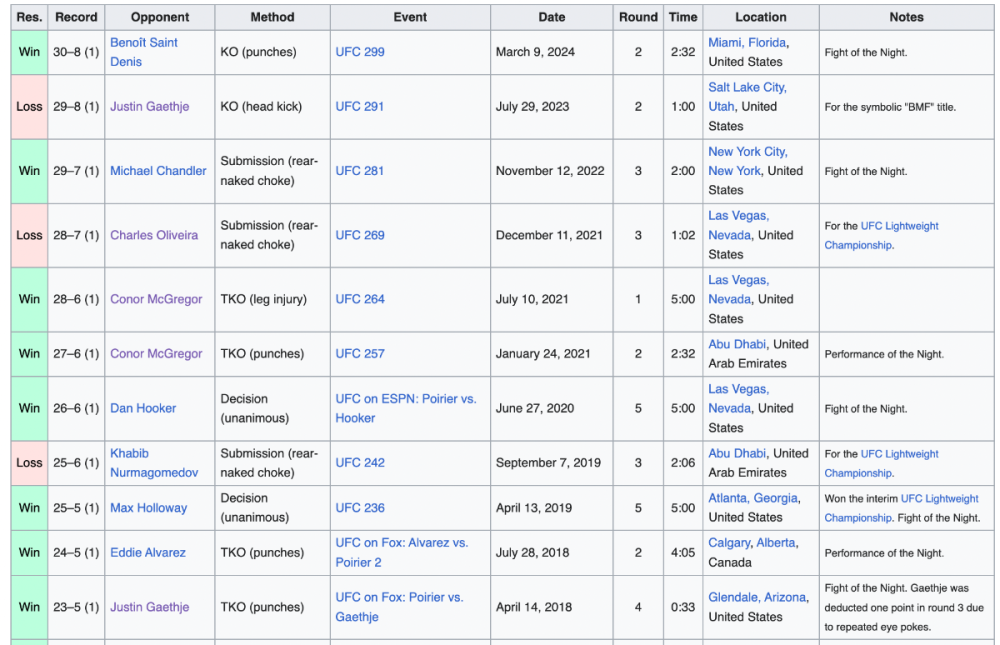Screen dimensions: 1000x645
Task: Visit the UFC 242 event link
Action: click(360, 463)
